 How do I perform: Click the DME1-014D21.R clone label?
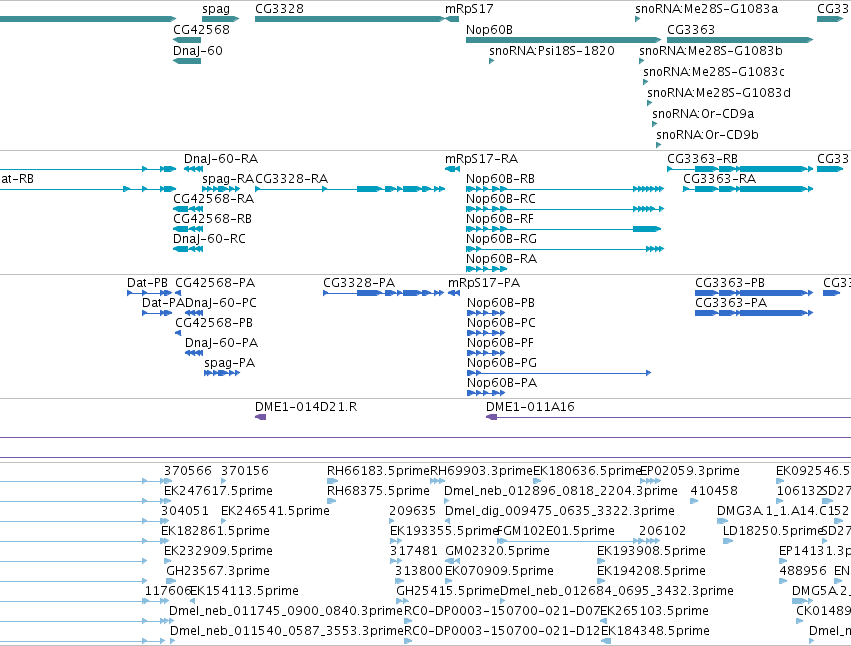tap(306, 407)
